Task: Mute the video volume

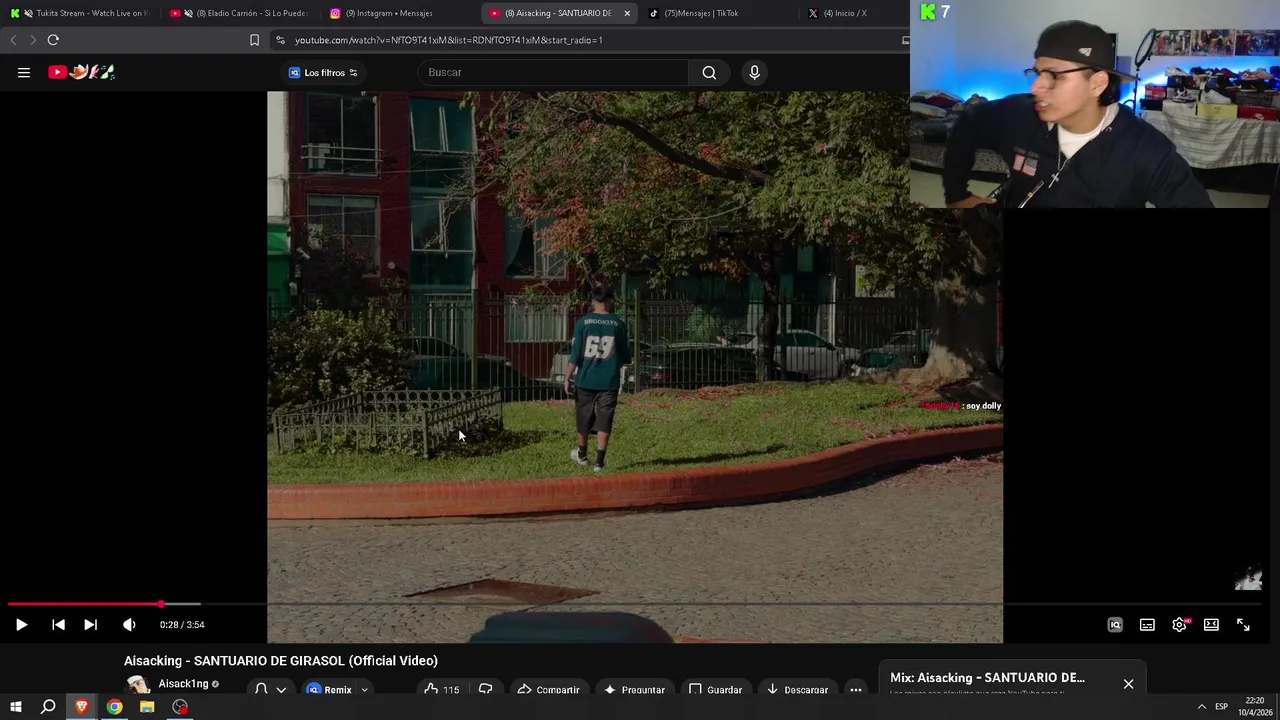Action: click(x=129, y=624)
